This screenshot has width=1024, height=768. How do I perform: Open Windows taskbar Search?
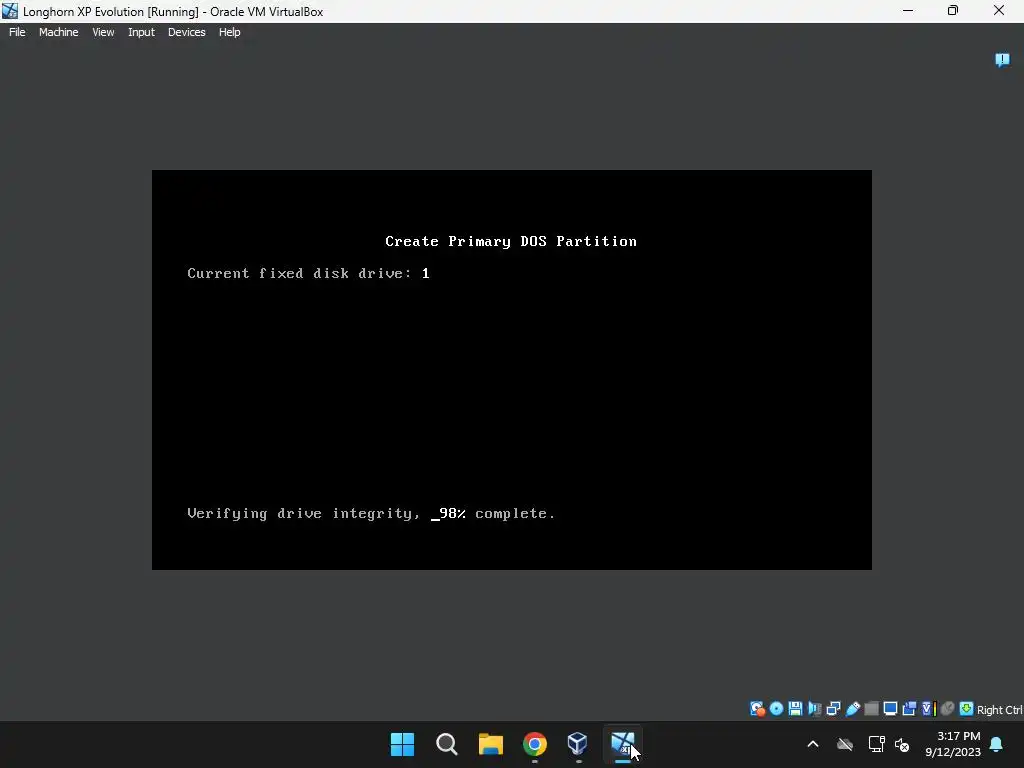[447, 744]
